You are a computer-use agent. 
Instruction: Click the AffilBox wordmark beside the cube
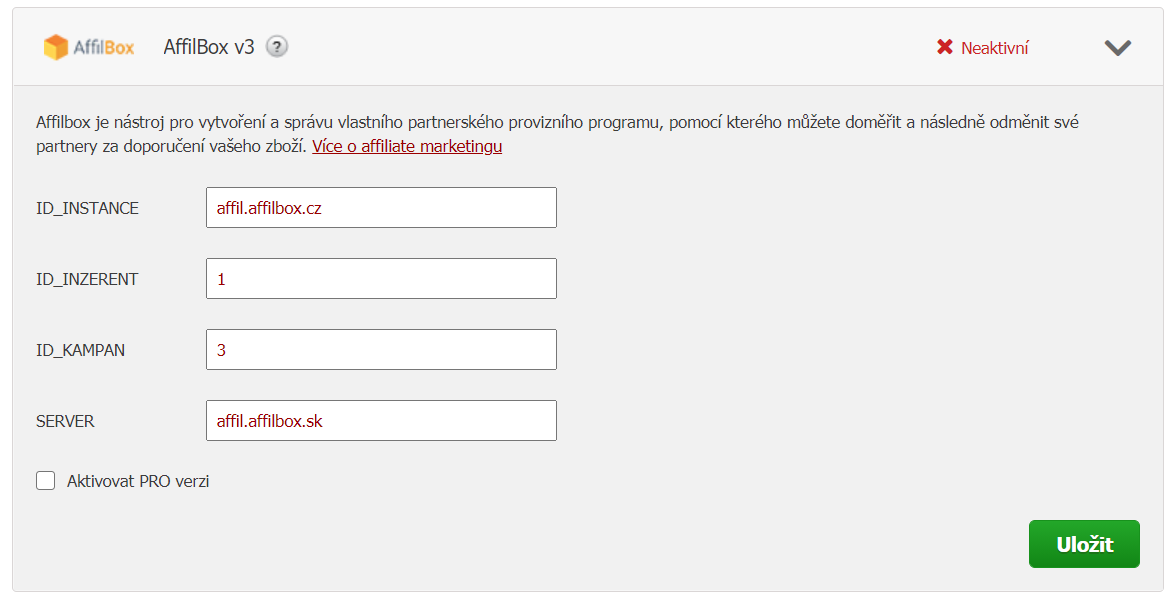tap(104, 47)
